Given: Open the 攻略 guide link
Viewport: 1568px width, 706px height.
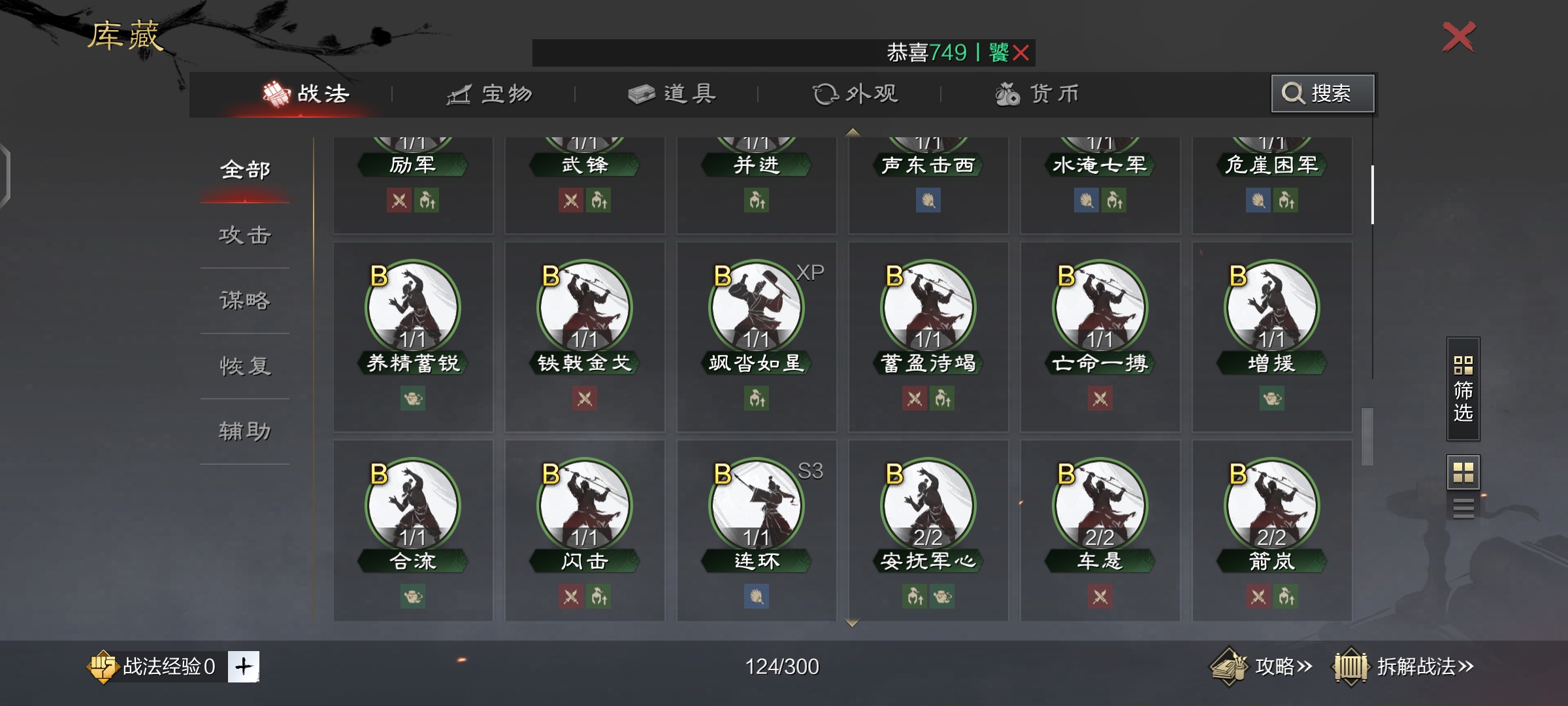Looking at the screenshot, I should (x=1261, y=667).
